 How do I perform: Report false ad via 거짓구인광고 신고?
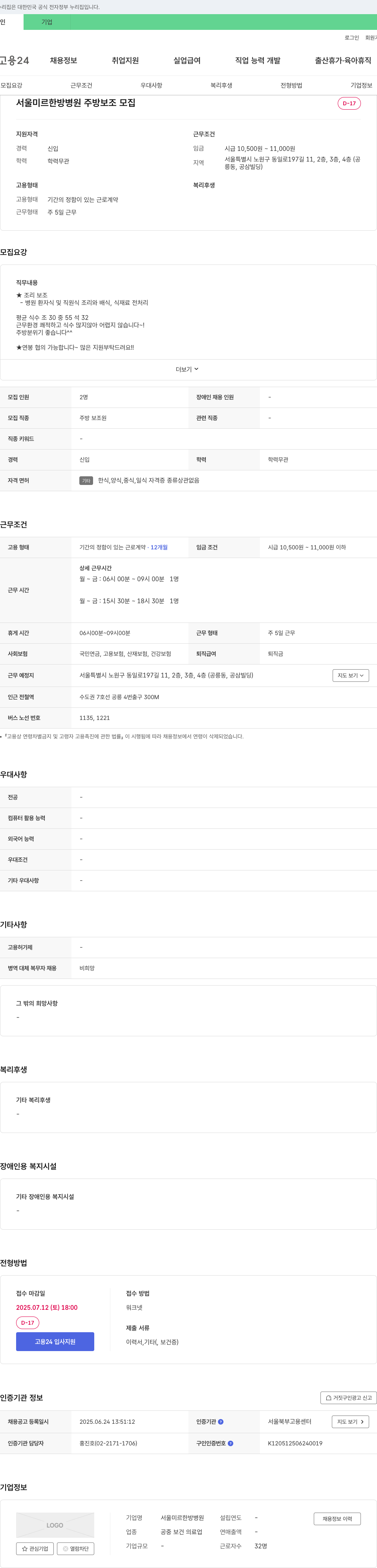coord(348,1397)
